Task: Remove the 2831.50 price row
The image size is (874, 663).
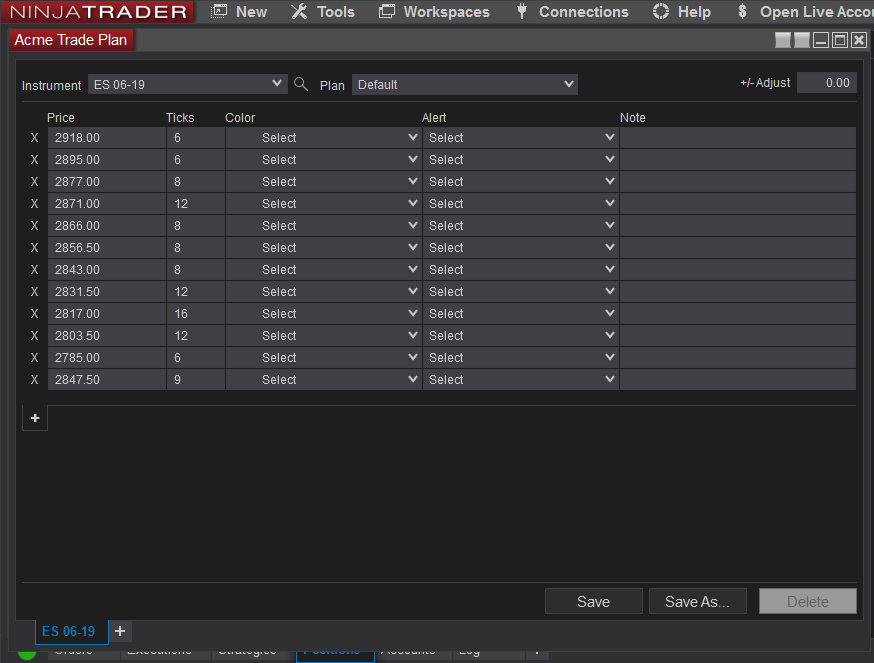Action: click(35, 292)
